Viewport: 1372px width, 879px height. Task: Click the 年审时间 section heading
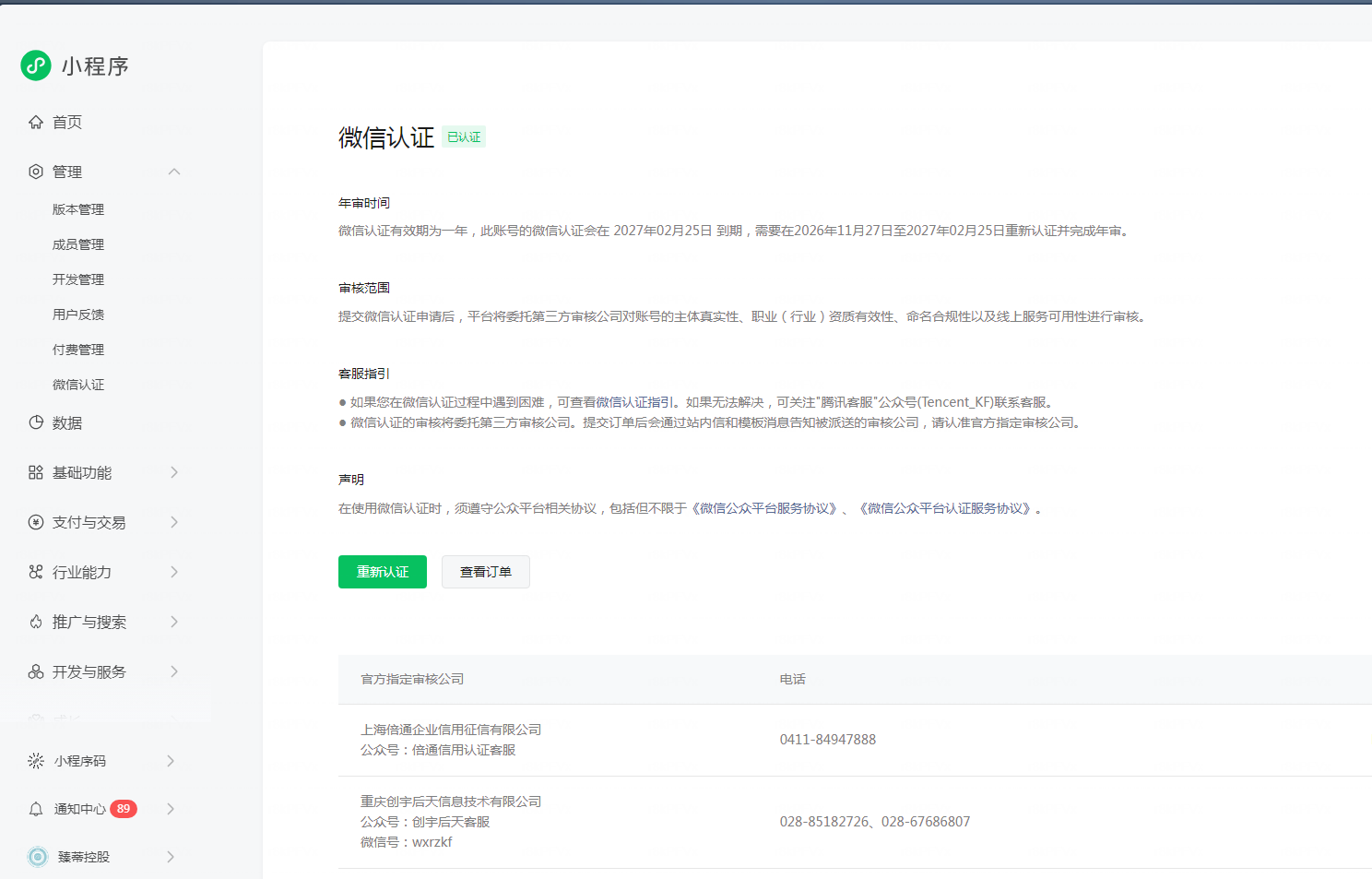(x=364, y=203)
